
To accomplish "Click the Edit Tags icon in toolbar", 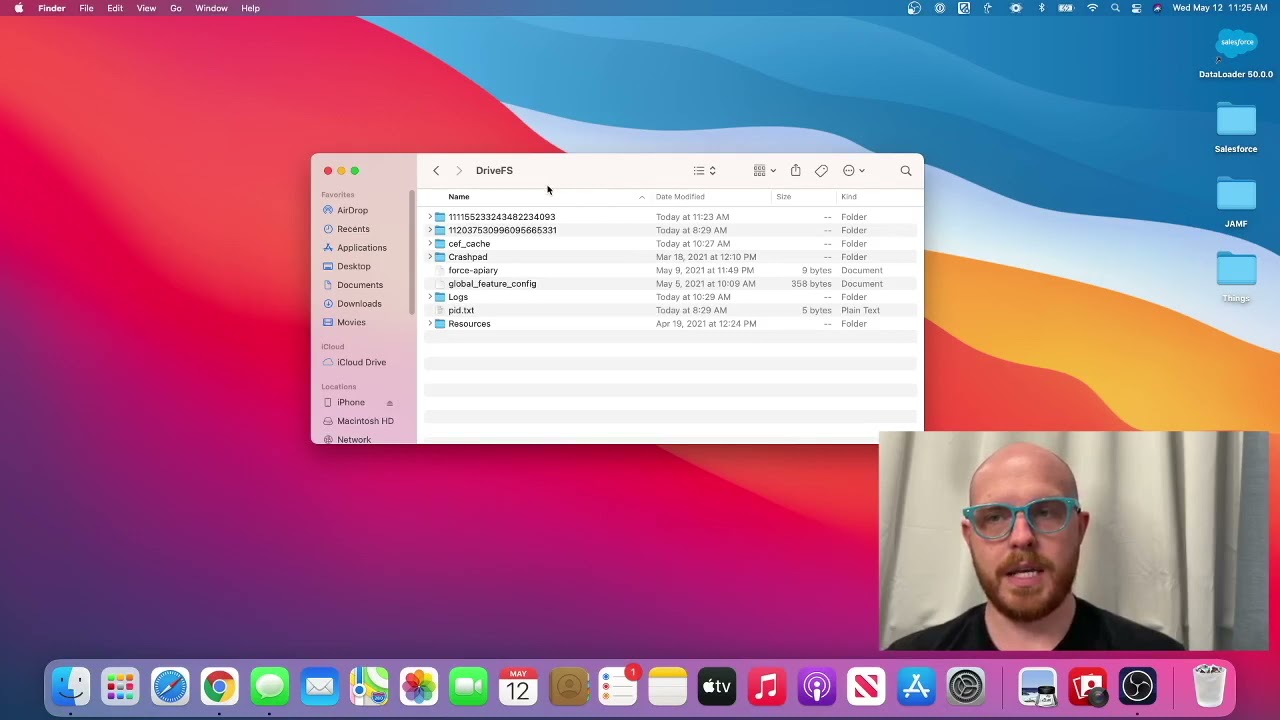I will tap(821, 171).
